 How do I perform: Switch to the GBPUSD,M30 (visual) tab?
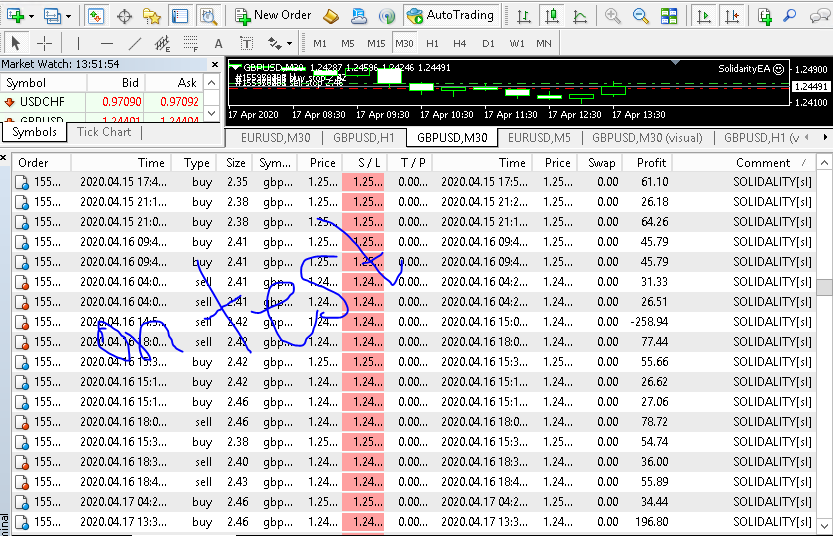pyautogui.click(x=647, y=138)
